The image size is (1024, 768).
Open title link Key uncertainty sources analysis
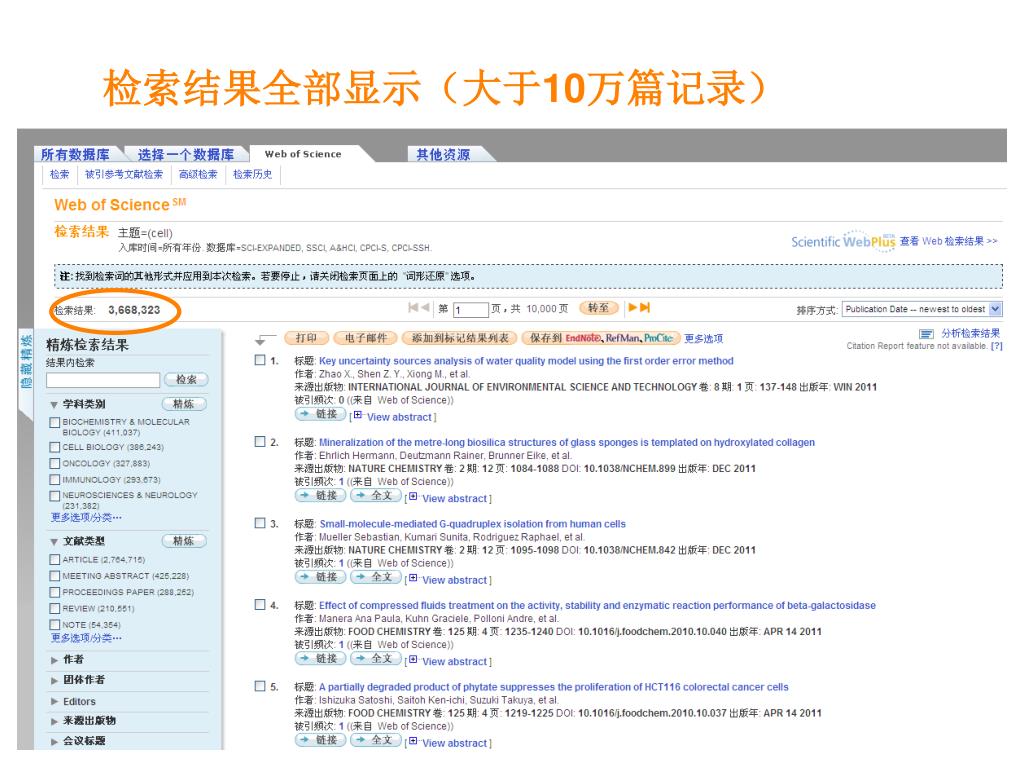pyautogui.click(x=526, y=360)
